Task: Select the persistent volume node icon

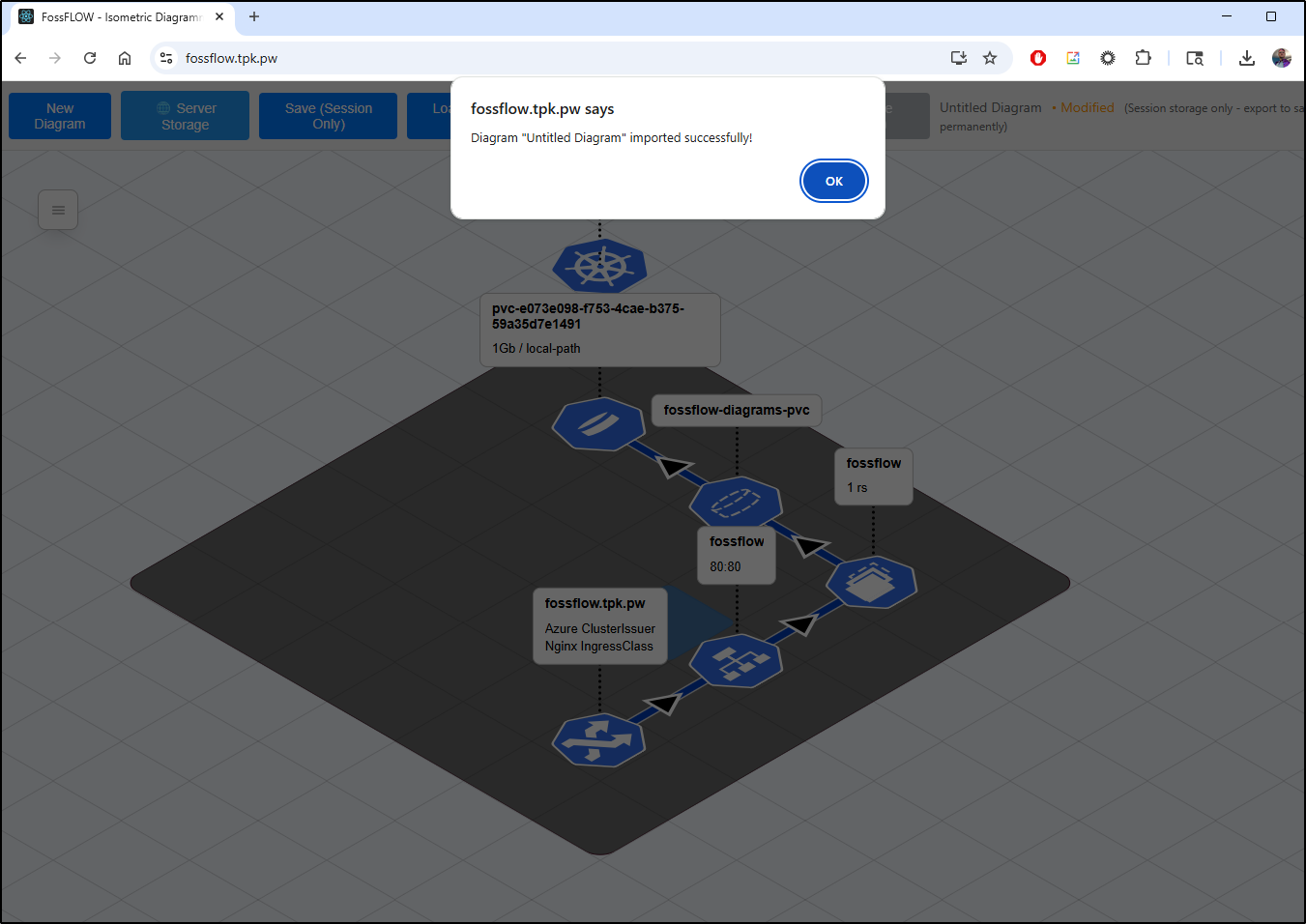Action: point(598,423)
